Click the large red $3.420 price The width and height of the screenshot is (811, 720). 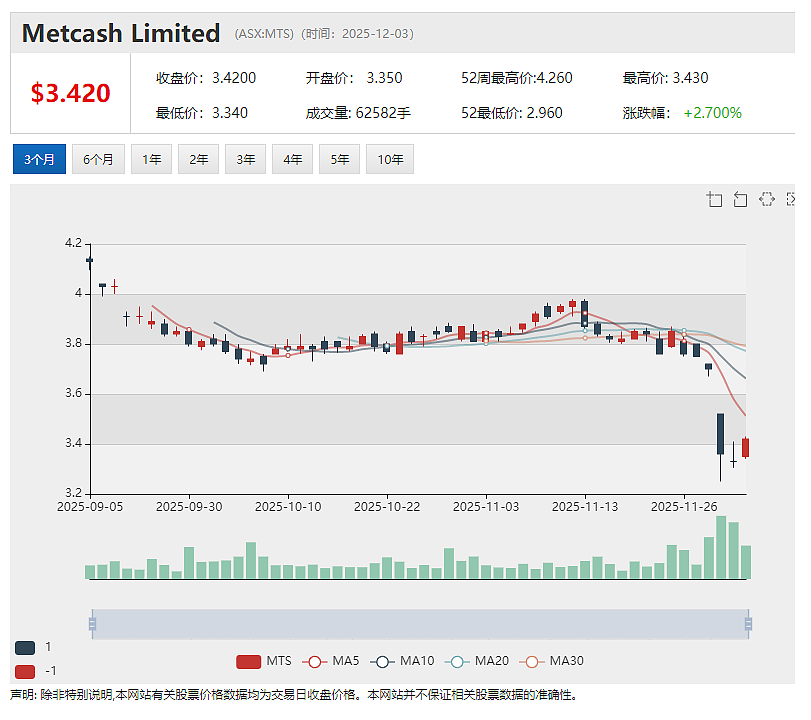click(70, 94)
